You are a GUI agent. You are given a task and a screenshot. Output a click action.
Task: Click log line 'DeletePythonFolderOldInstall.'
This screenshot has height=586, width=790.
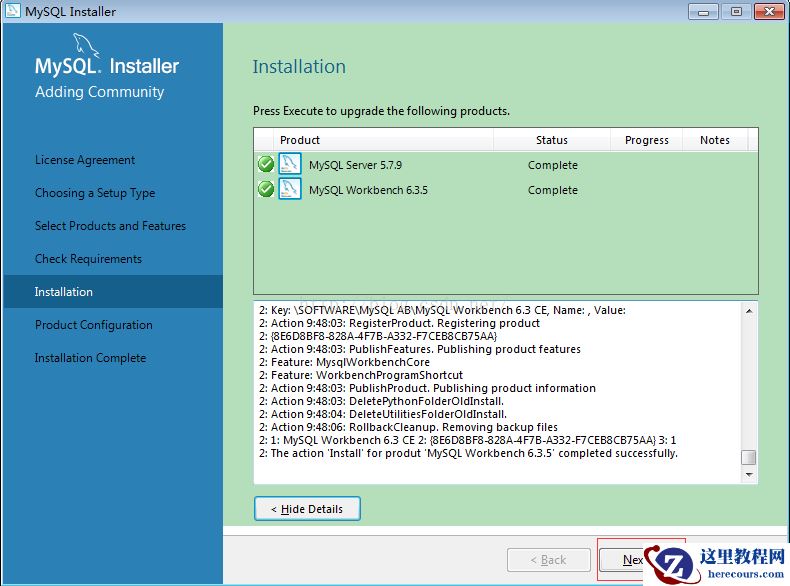[x=381, y=402]
